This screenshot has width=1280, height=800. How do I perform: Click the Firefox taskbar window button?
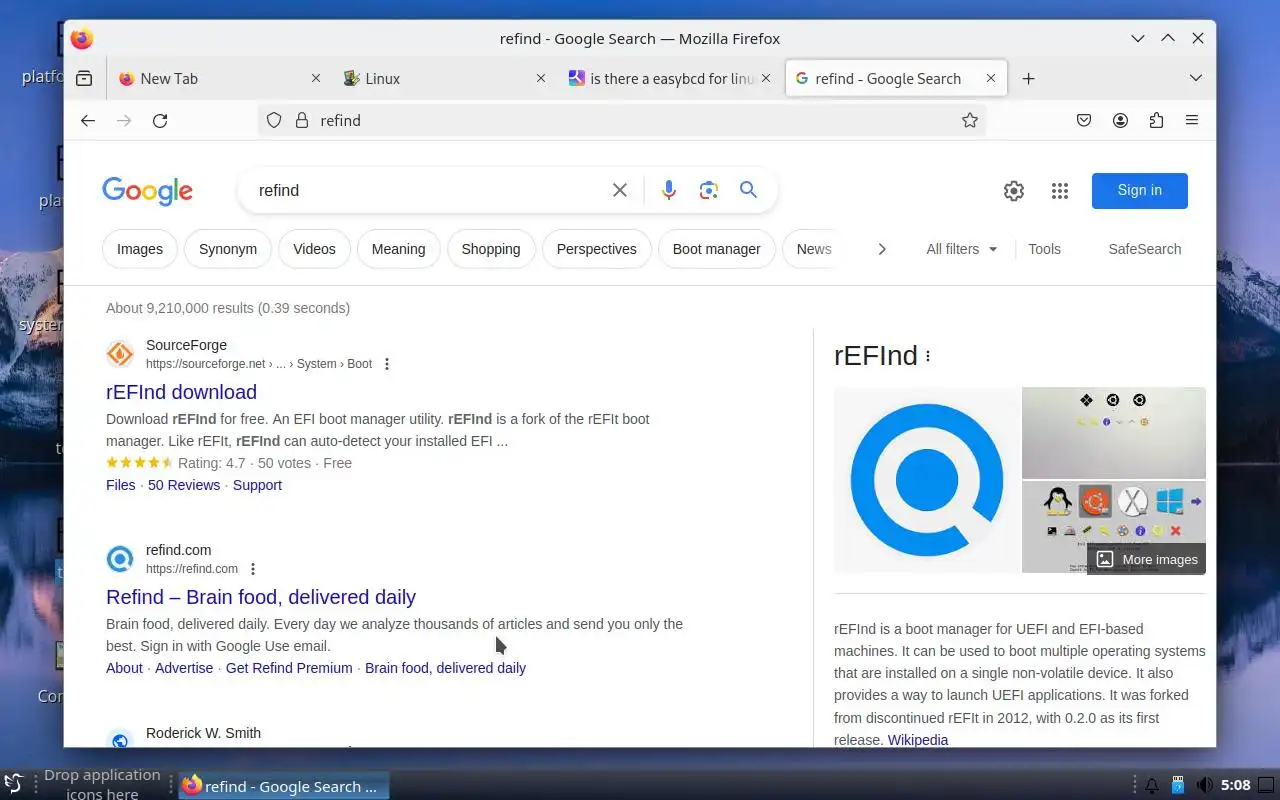(284, 786)
